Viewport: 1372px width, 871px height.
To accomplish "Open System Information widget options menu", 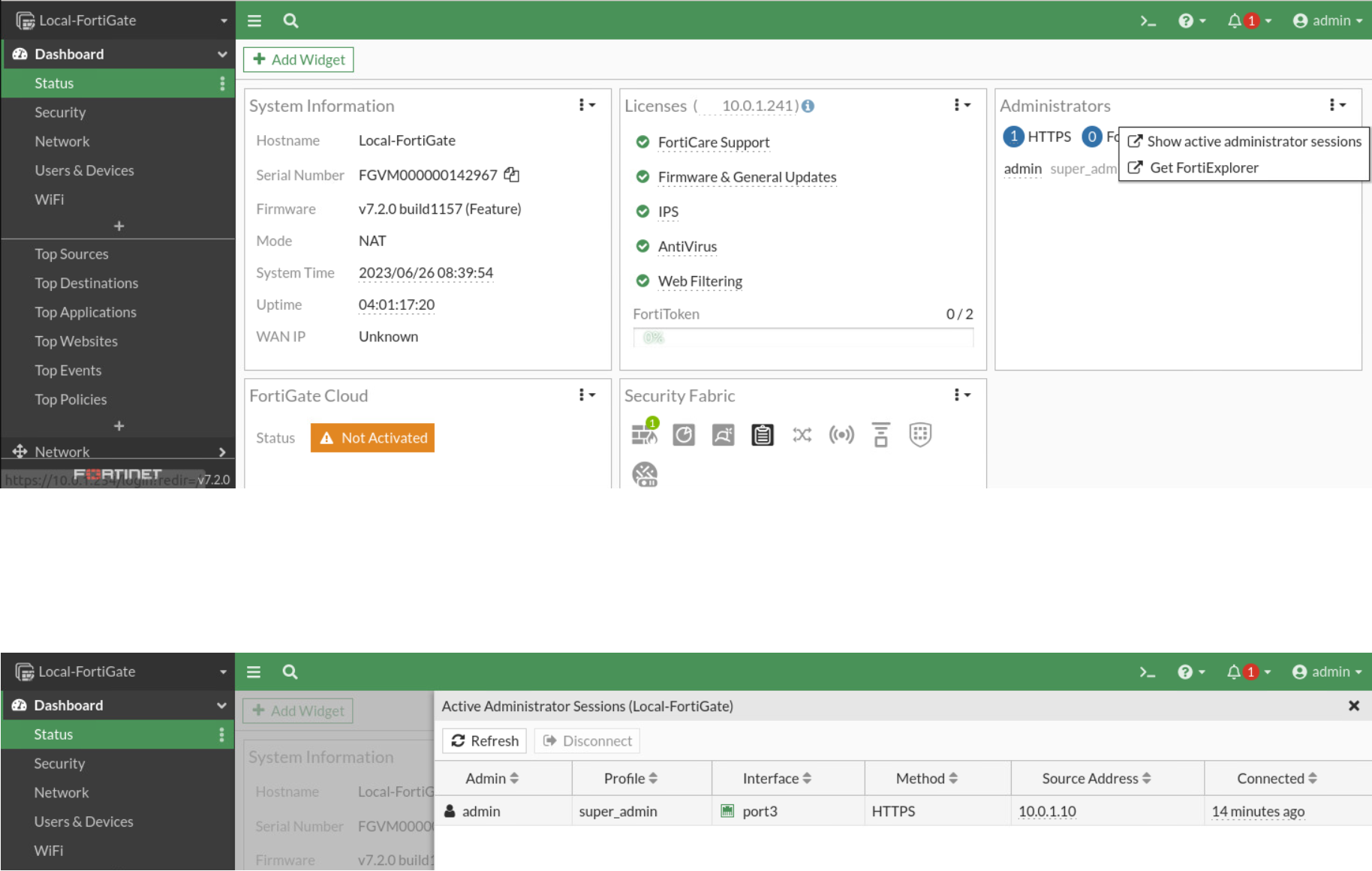I will [587, 105].
